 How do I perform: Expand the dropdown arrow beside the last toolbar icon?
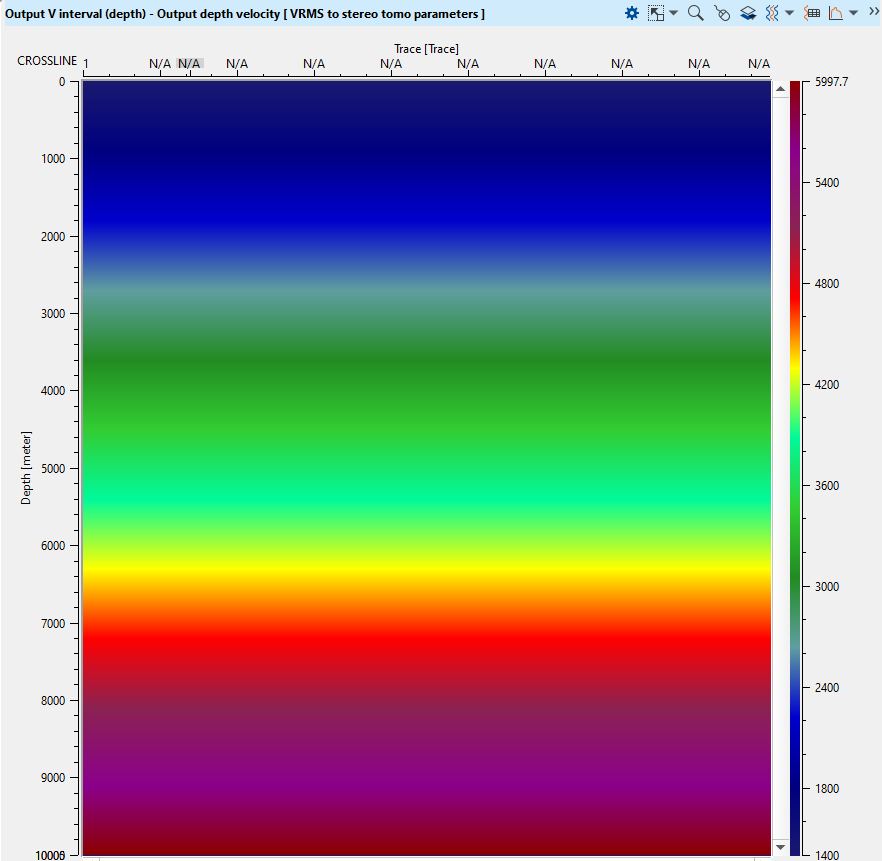(853, 13)
